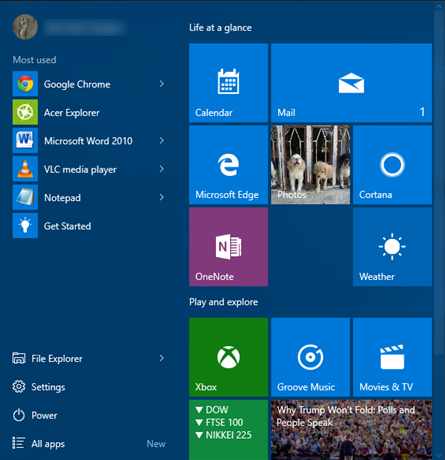Open the Groove Music tile
The image size is (445, 460).
[x=310, y=357]
